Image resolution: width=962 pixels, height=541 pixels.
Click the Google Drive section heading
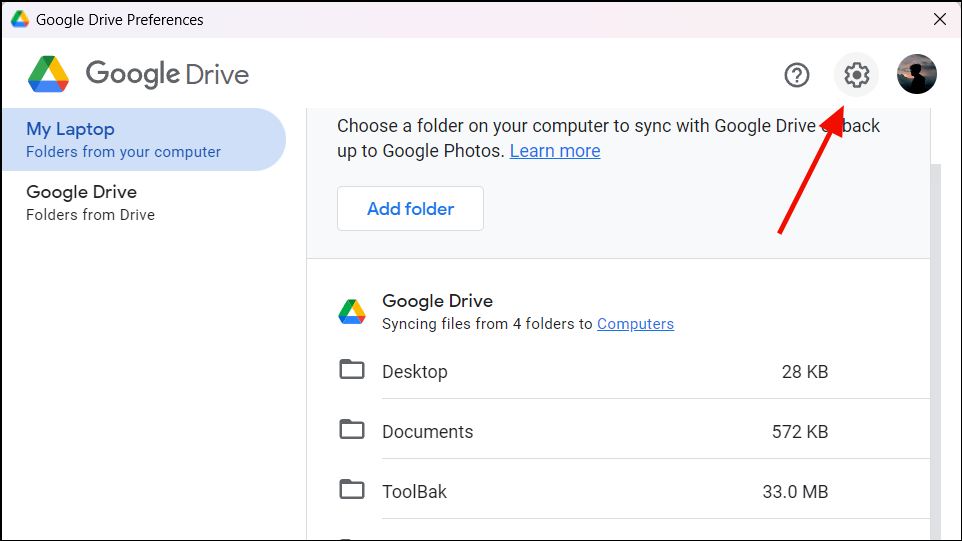(437, 301)
